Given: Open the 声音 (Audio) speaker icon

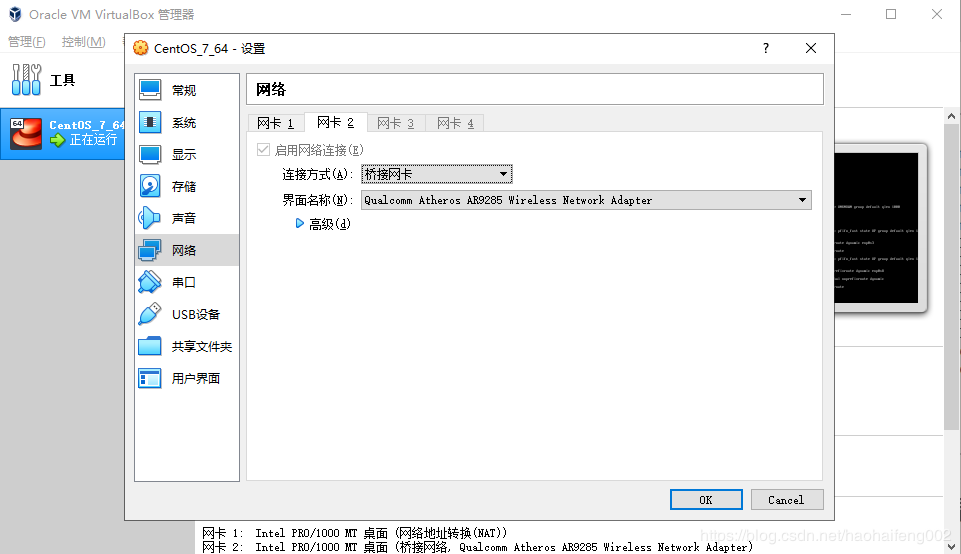Looking at the screenshot, I should [x=150, y=218].
